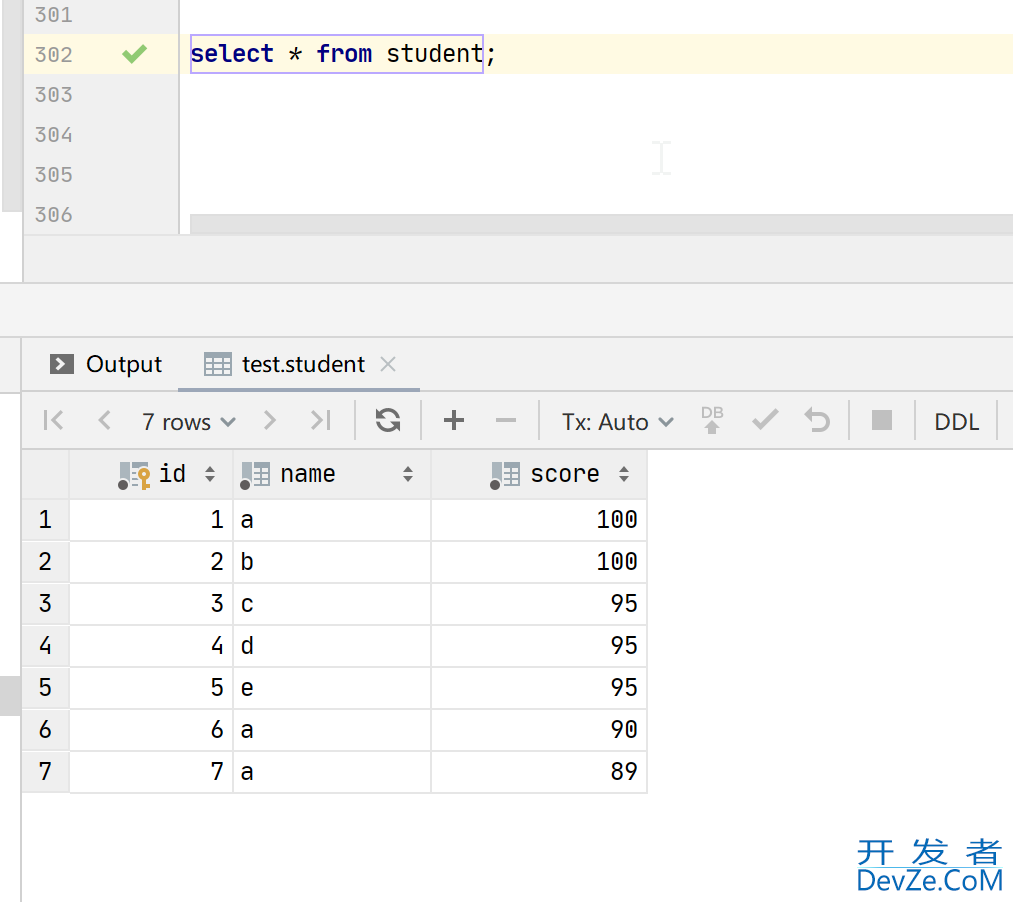This screenshot has width=1013, height=902.
Task: Delete selected row with minus icon
Action: [x=506, y=421]
